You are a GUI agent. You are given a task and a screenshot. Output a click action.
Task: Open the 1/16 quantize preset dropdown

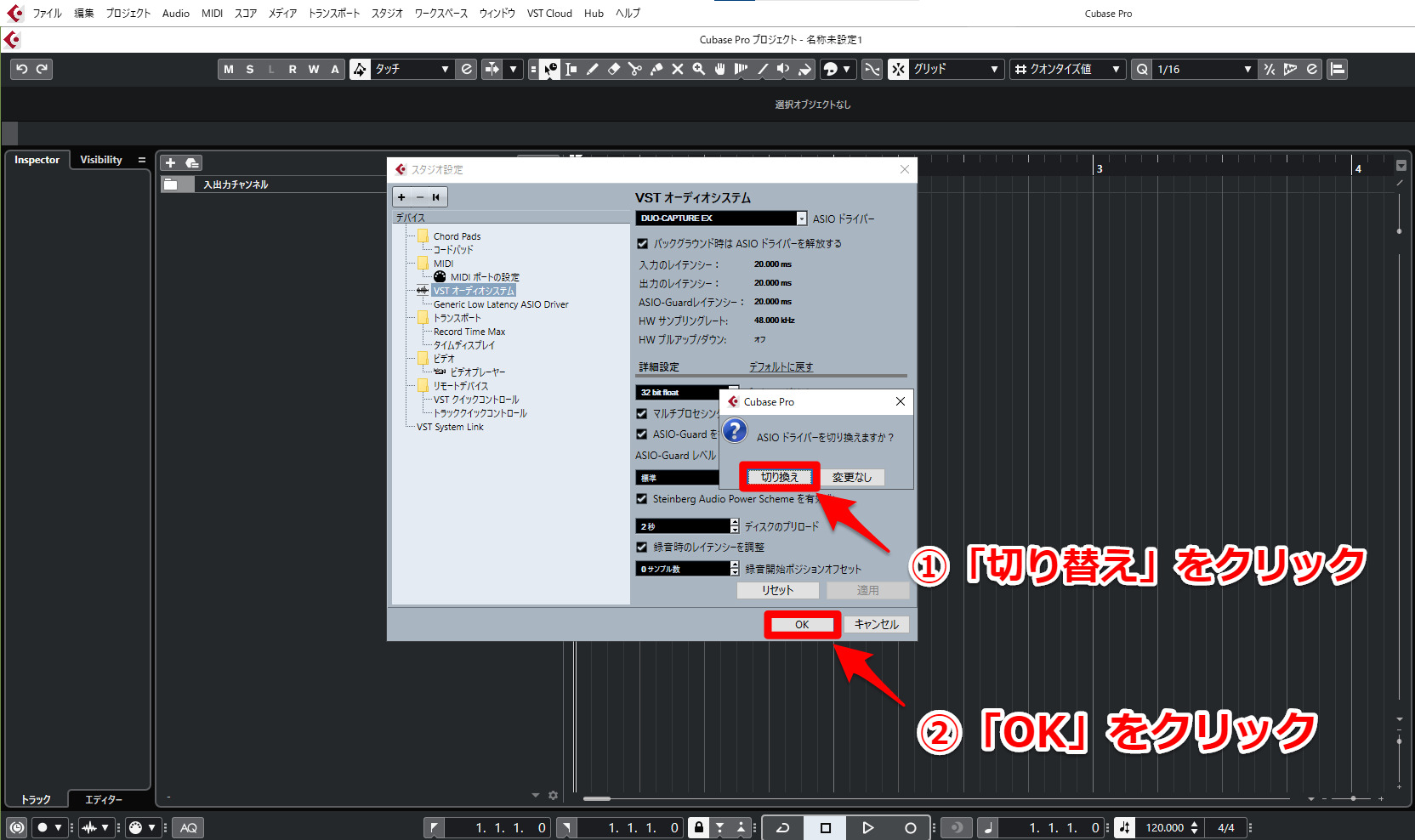pos(1204,69)
